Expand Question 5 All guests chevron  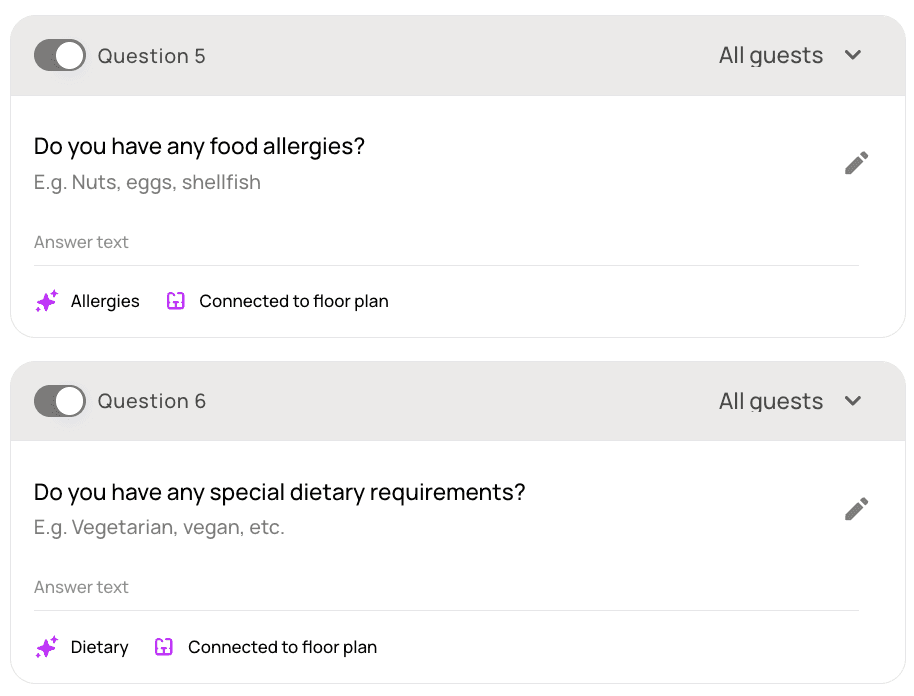(x=853, y=56)
